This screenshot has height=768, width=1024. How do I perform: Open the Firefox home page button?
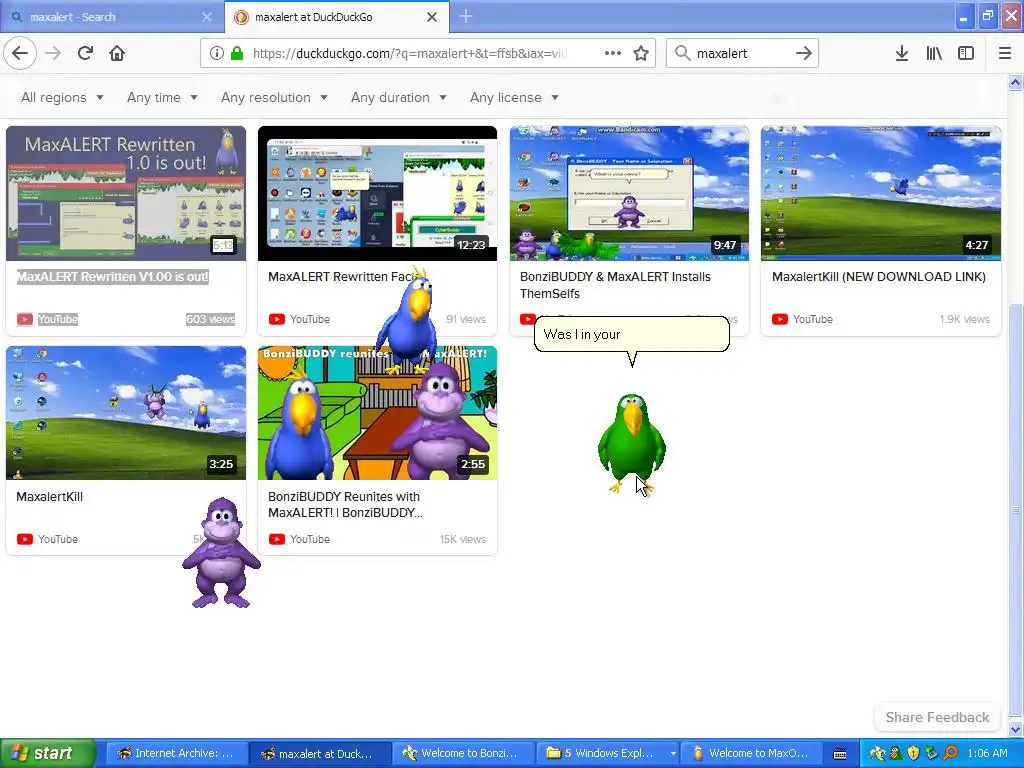pos(117,54)
